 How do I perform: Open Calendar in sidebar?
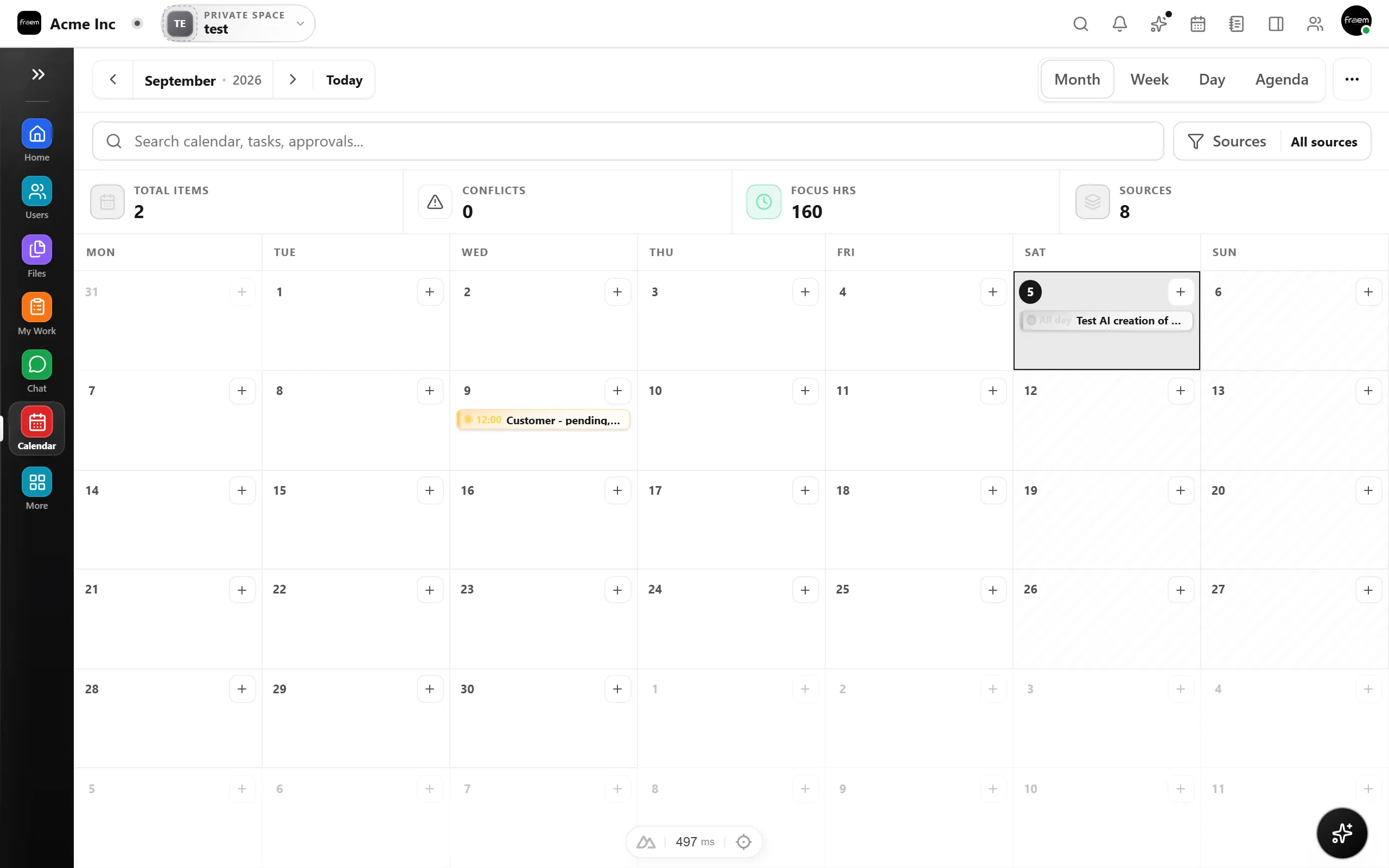(37, 429)
